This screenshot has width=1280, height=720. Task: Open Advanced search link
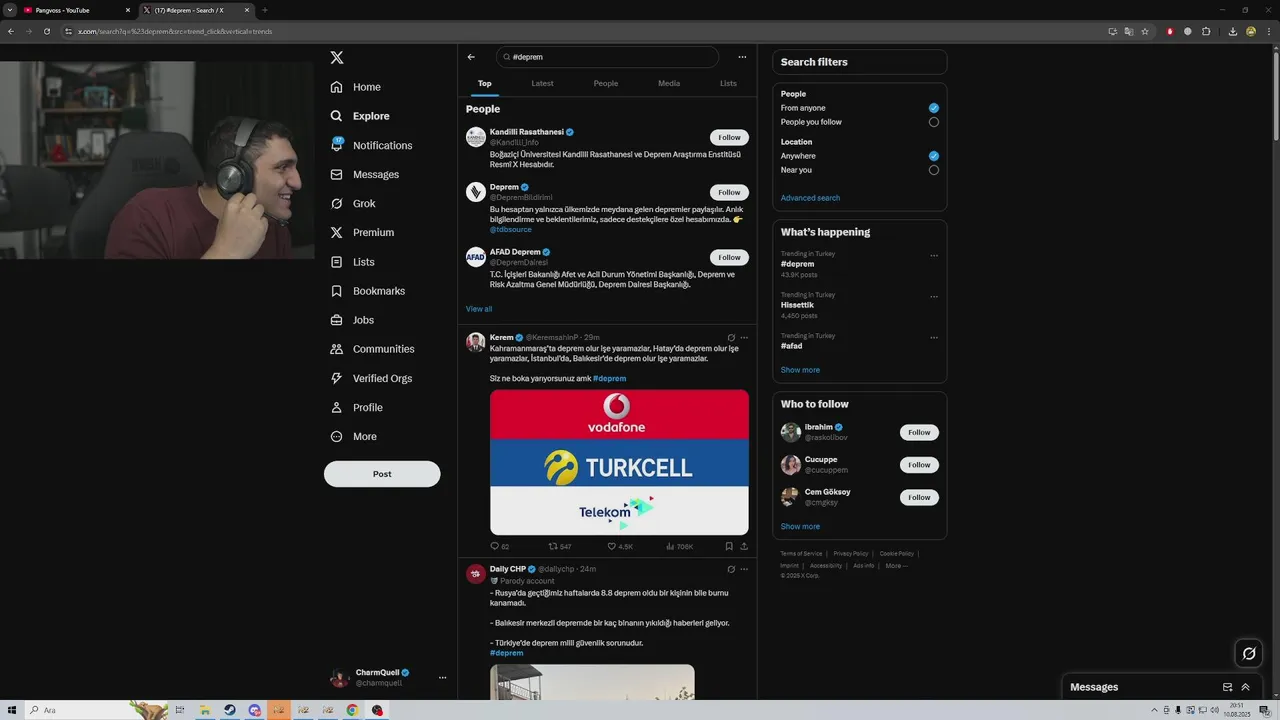click(810, 198)
